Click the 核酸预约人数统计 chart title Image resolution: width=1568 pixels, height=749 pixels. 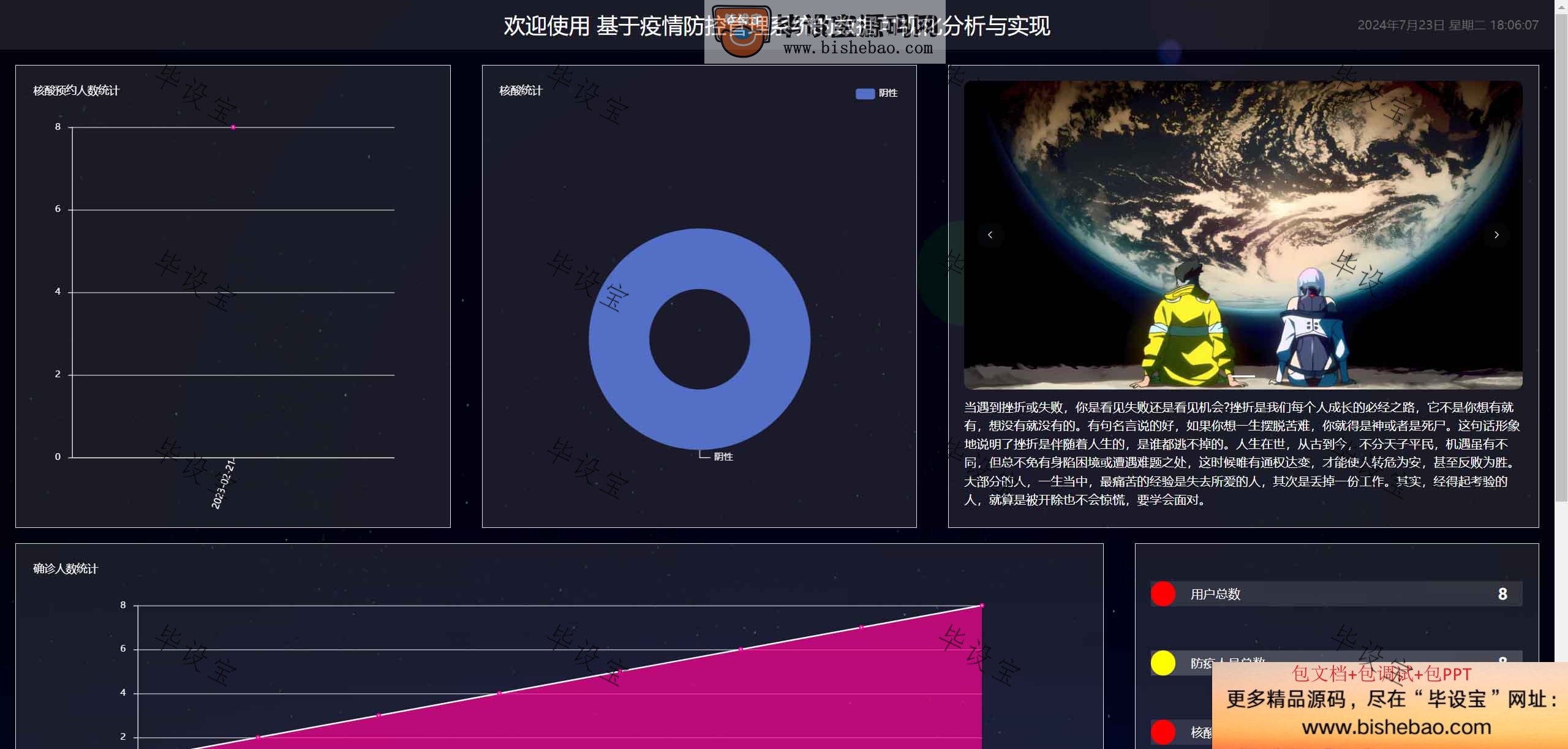76,91
